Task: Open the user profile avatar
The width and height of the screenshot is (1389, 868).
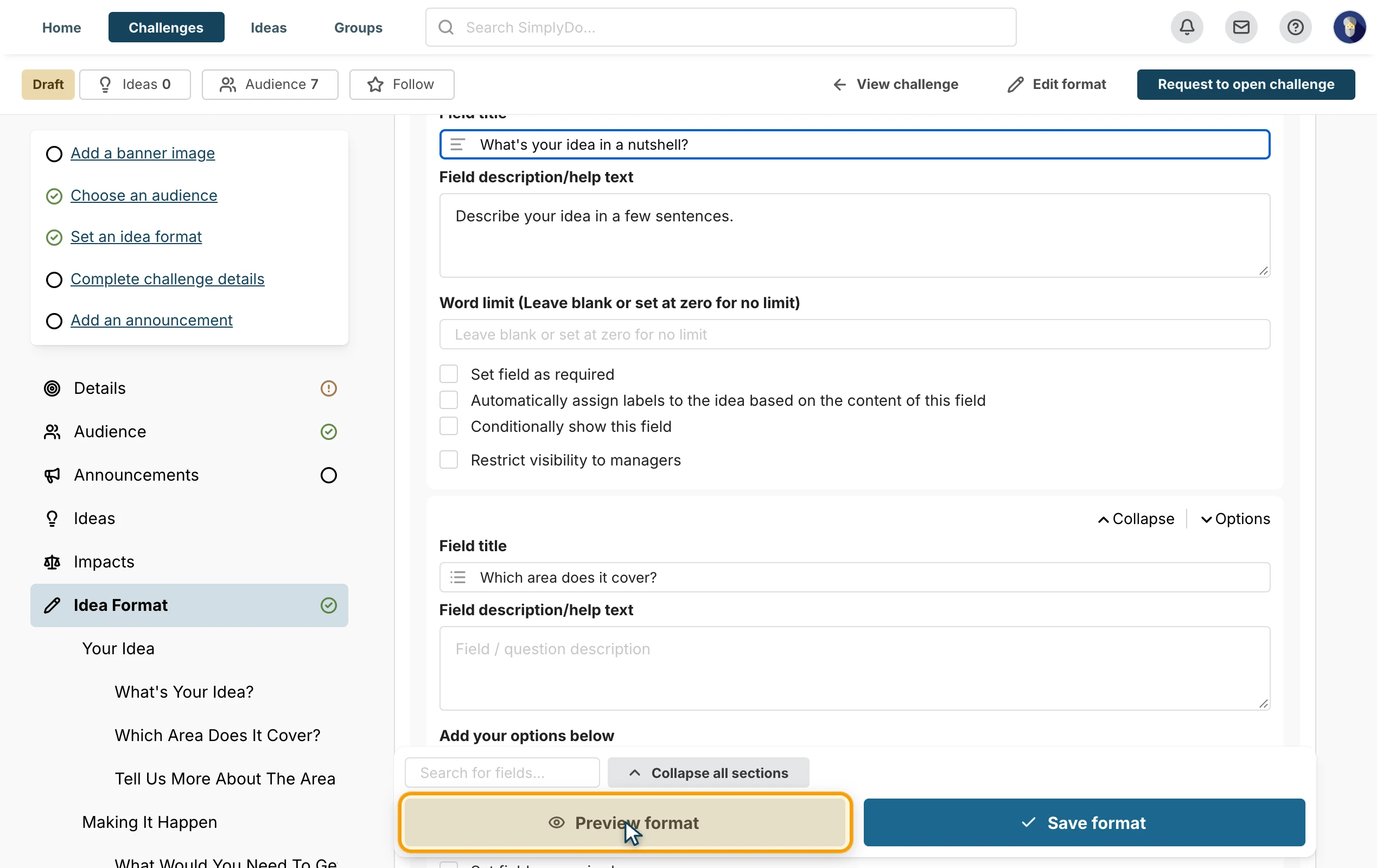Action: [1349, 27]
